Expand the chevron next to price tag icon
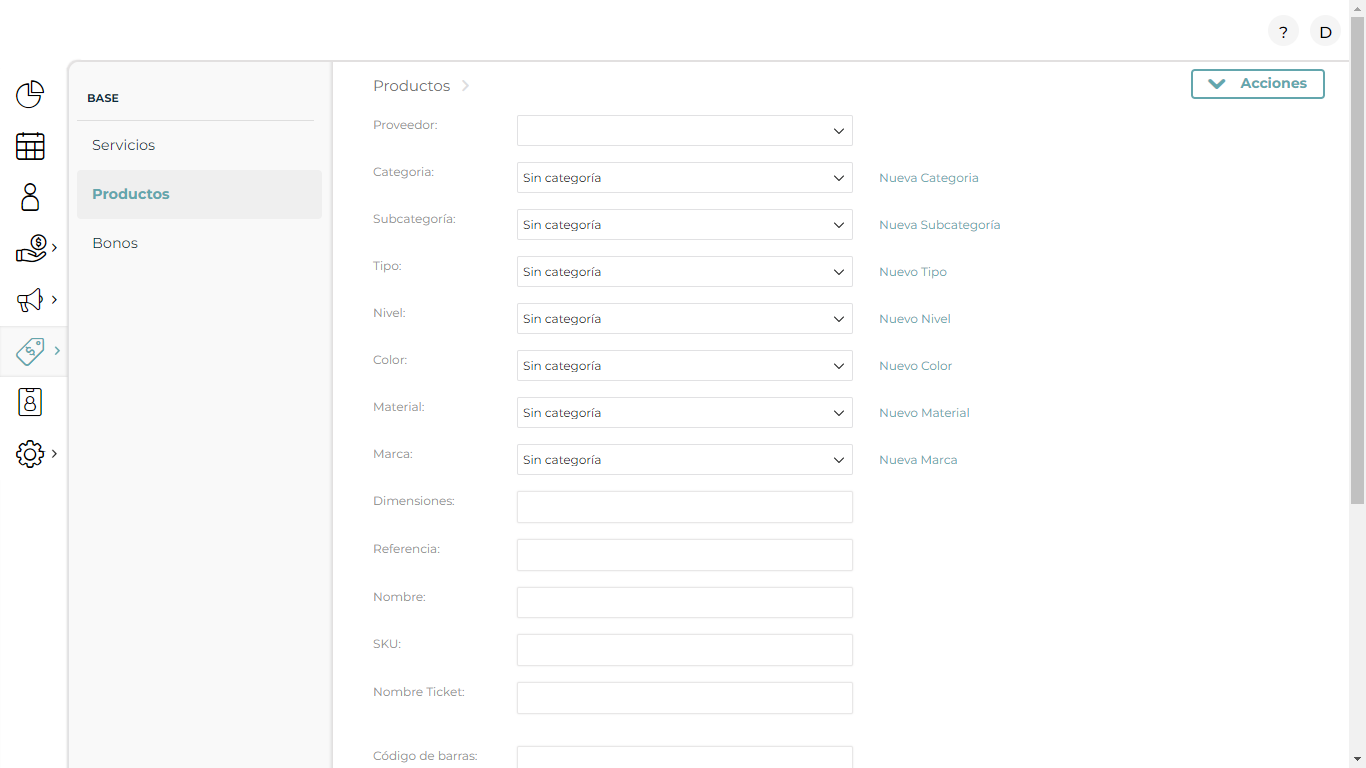The height and width of the screenshot is (768, 1366). click(x=57, y=351)
